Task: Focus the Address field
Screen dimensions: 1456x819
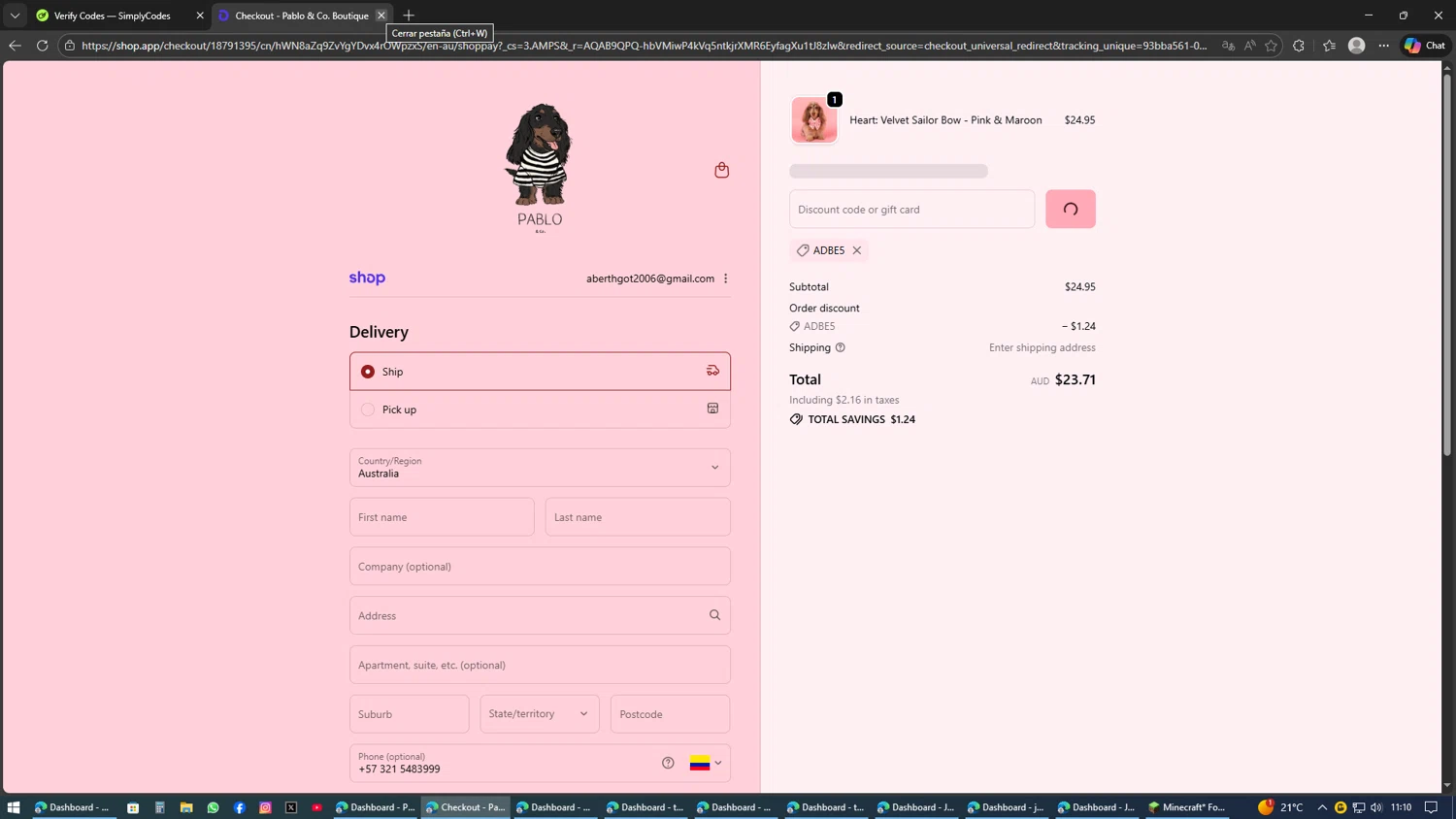Action: (x=540, y=615)
